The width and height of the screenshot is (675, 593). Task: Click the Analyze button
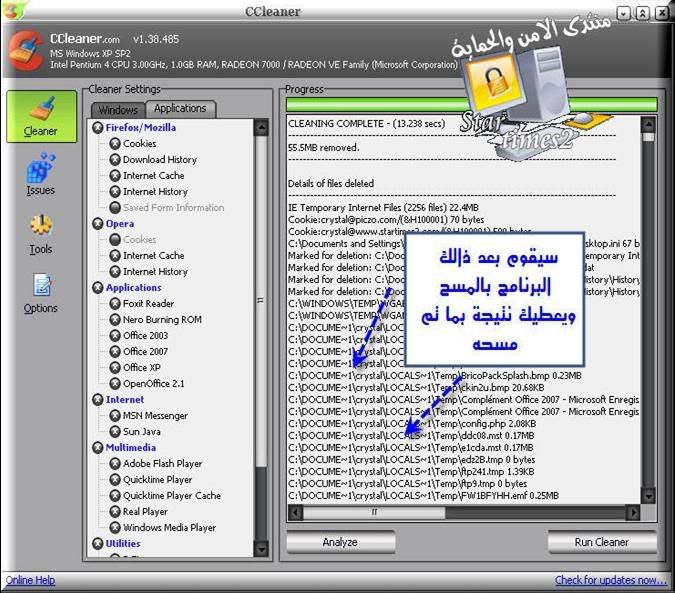click(x=340, y=542)
